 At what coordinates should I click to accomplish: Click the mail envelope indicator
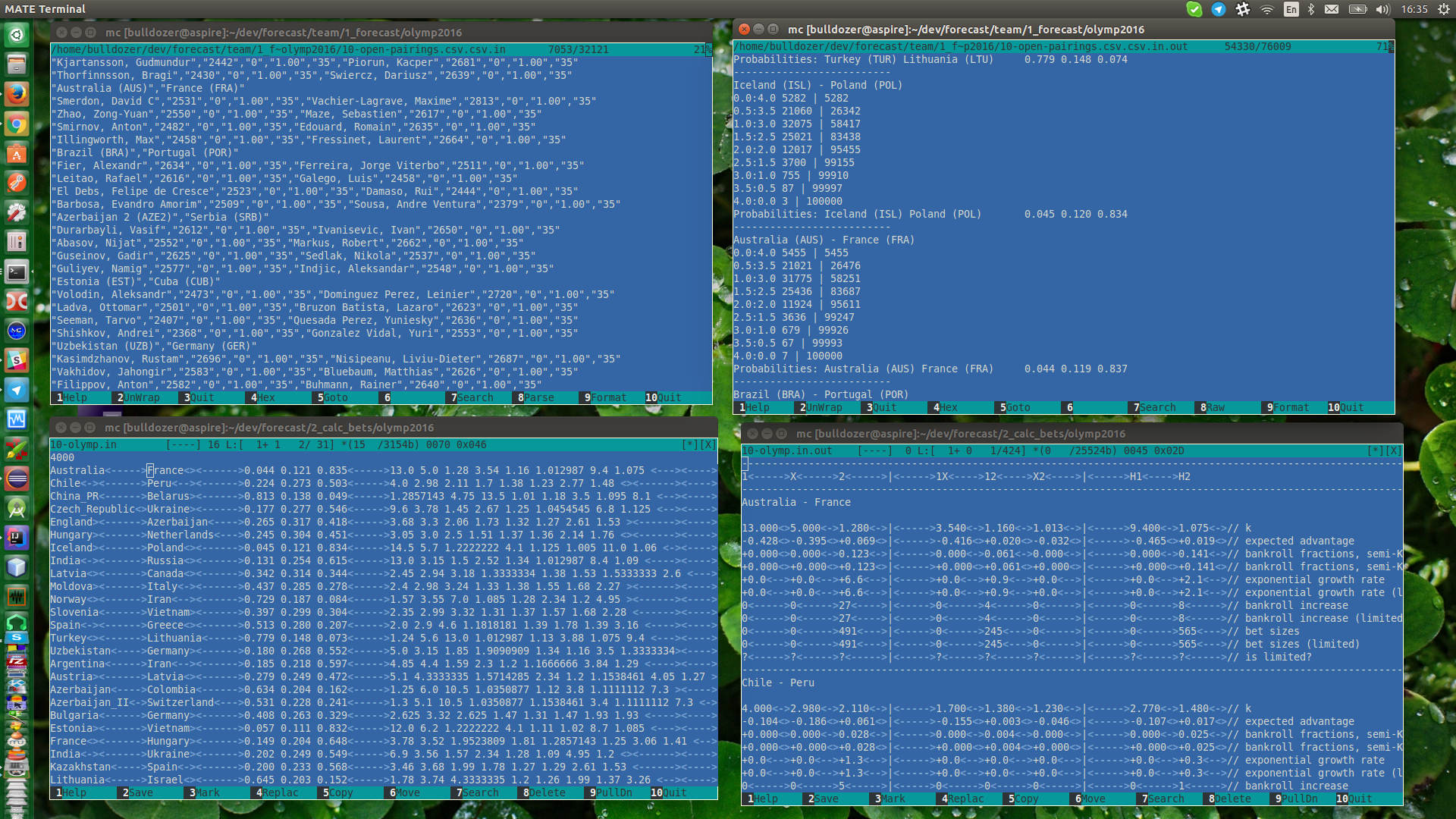coord(1332,9)
